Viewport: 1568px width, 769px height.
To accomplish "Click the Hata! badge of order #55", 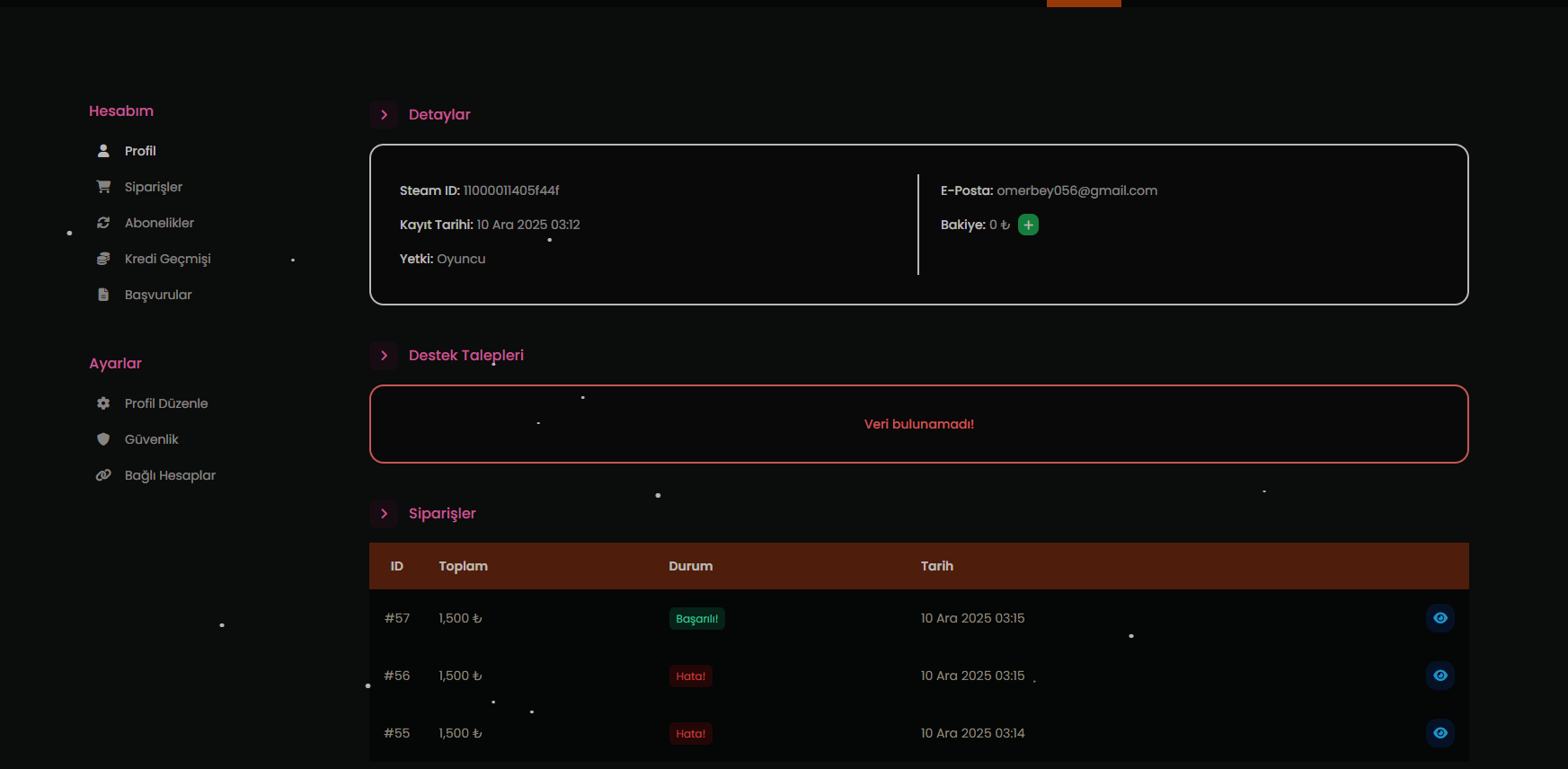I will click(x=690, y=733).
